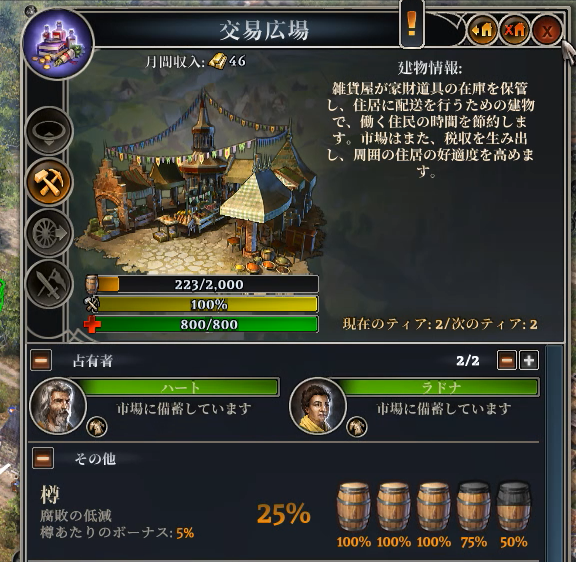Open the hammer and pickaxe work tab
576x562 pixels.
(49, 182)
